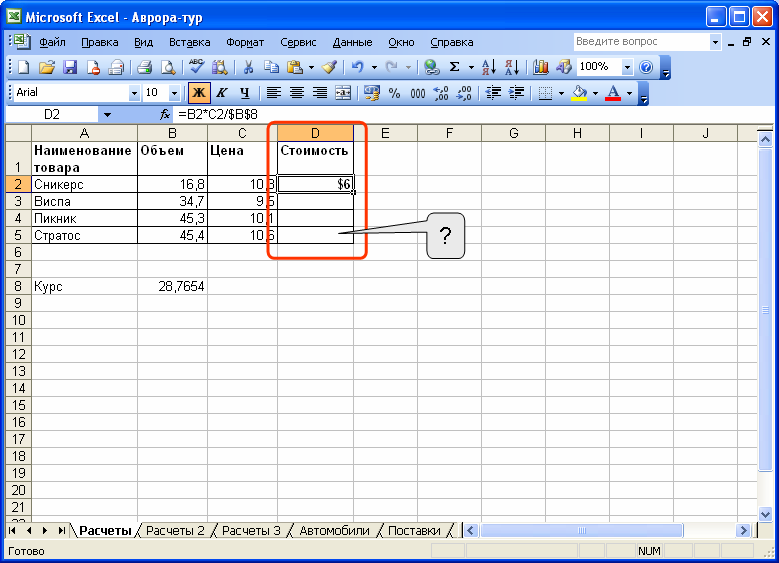Viewport: 779px width, 563px height.
Task: Run the Spelling check icon
Action: coord(196,67)
